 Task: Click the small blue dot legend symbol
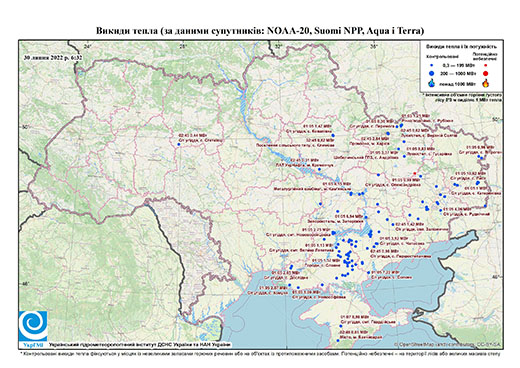pos(432,65)
